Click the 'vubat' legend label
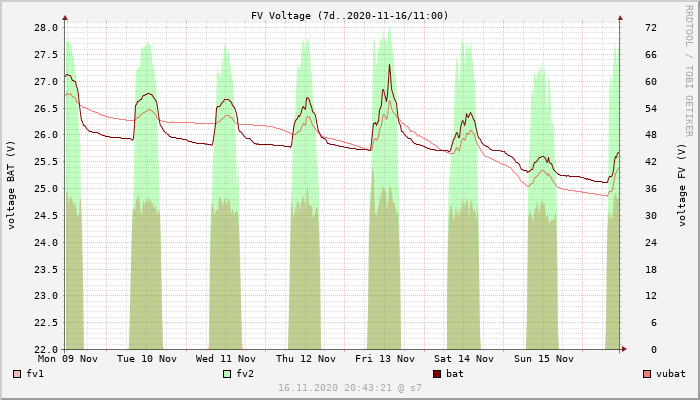Viewport: 700px width, 400px height. tap(671, 374)
